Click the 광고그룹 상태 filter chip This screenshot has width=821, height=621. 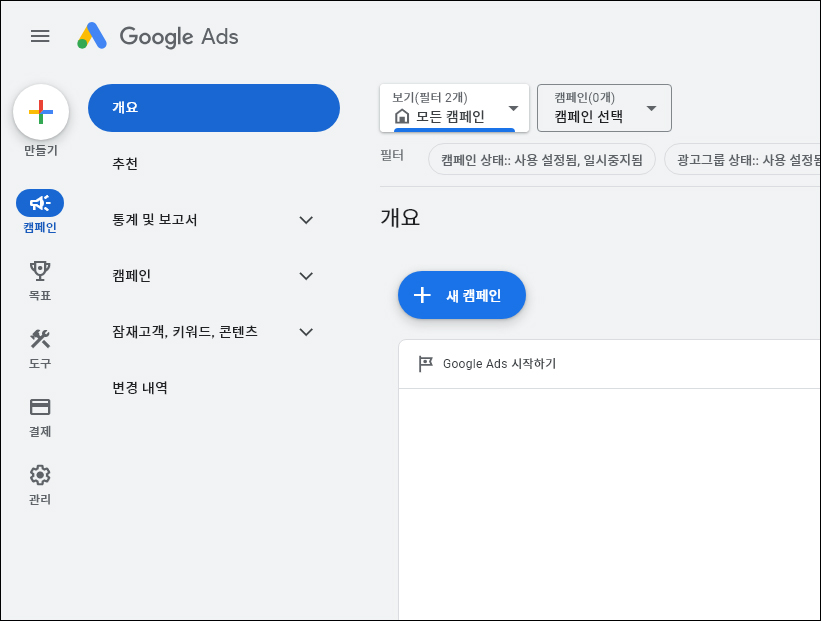click(x=745, y=159)
